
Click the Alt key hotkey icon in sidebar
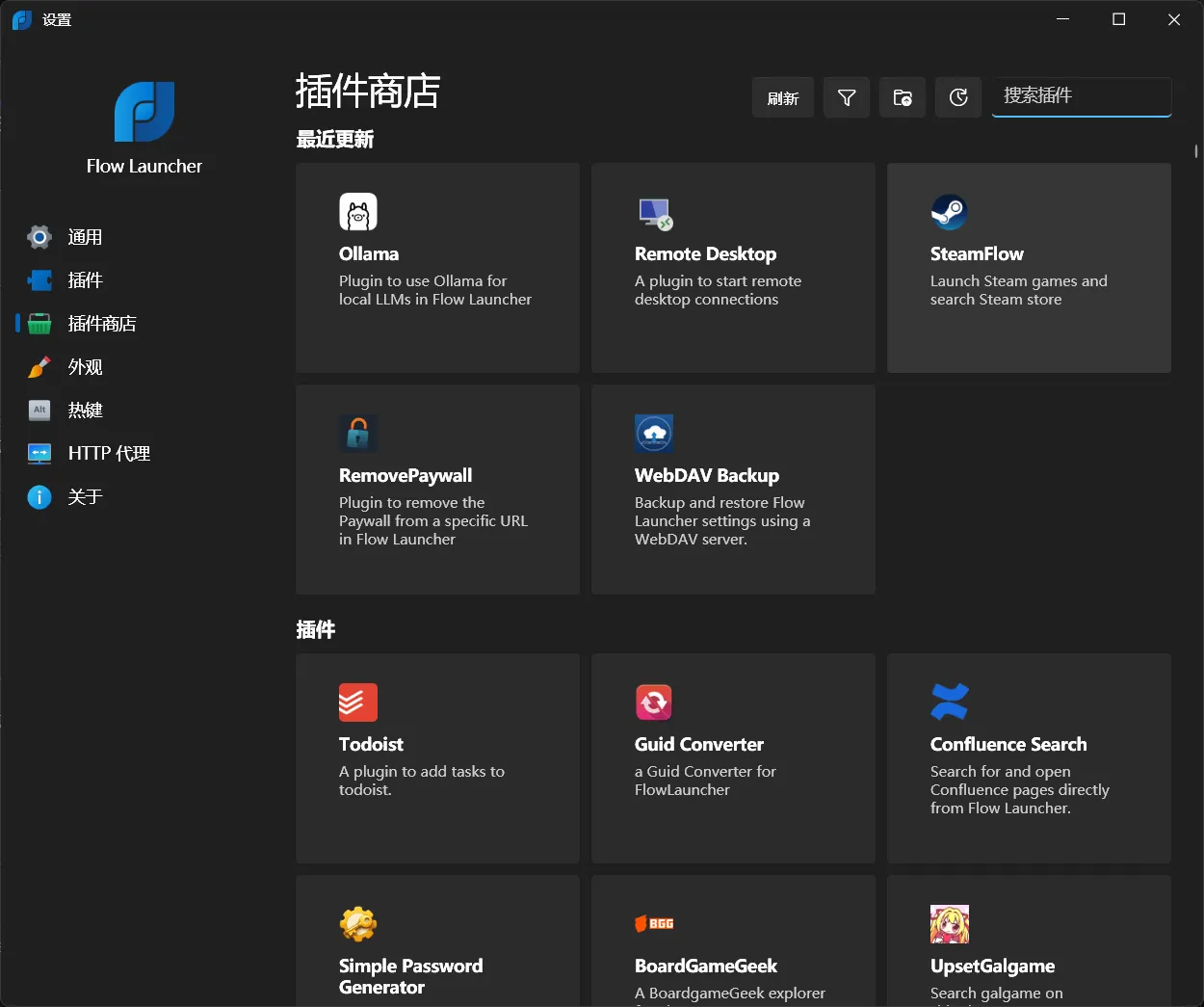click(x=39, y=410)
